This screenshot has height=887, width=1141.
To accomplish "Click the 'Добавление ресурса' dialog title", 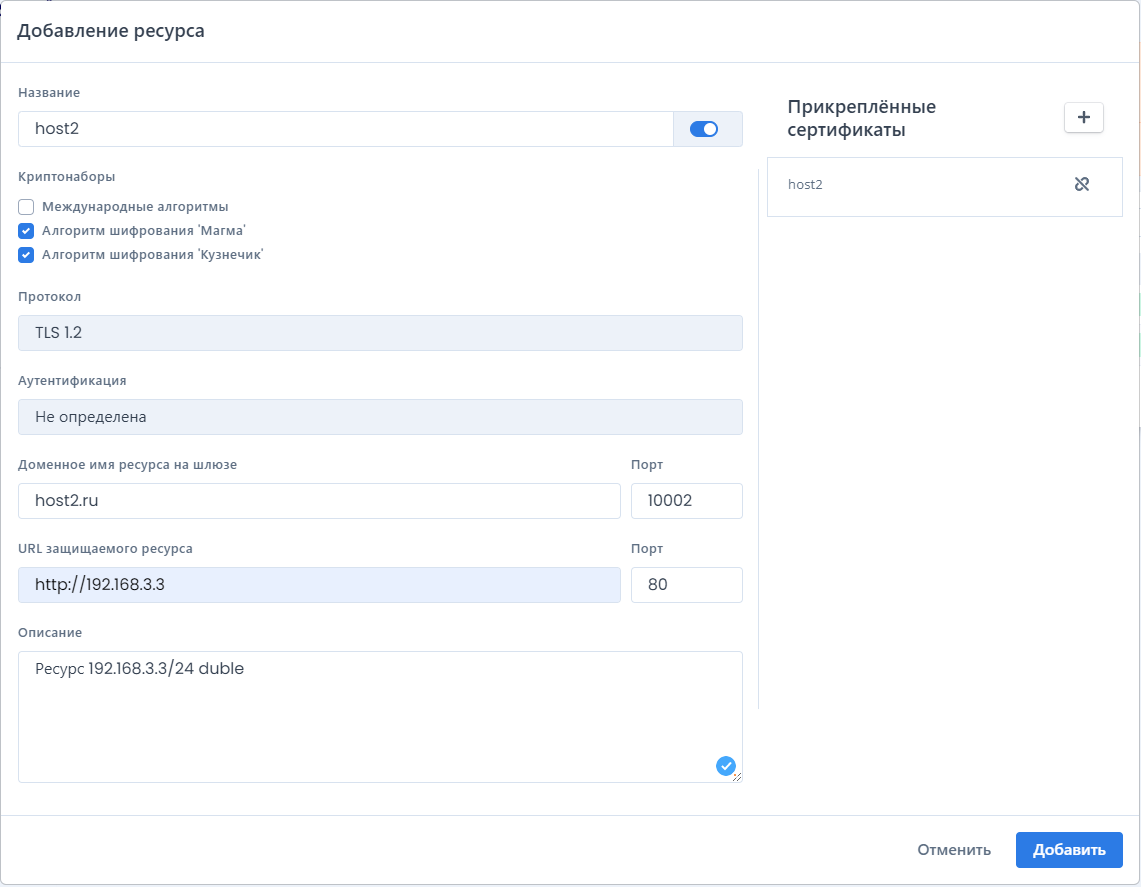I will coord(111,31).
